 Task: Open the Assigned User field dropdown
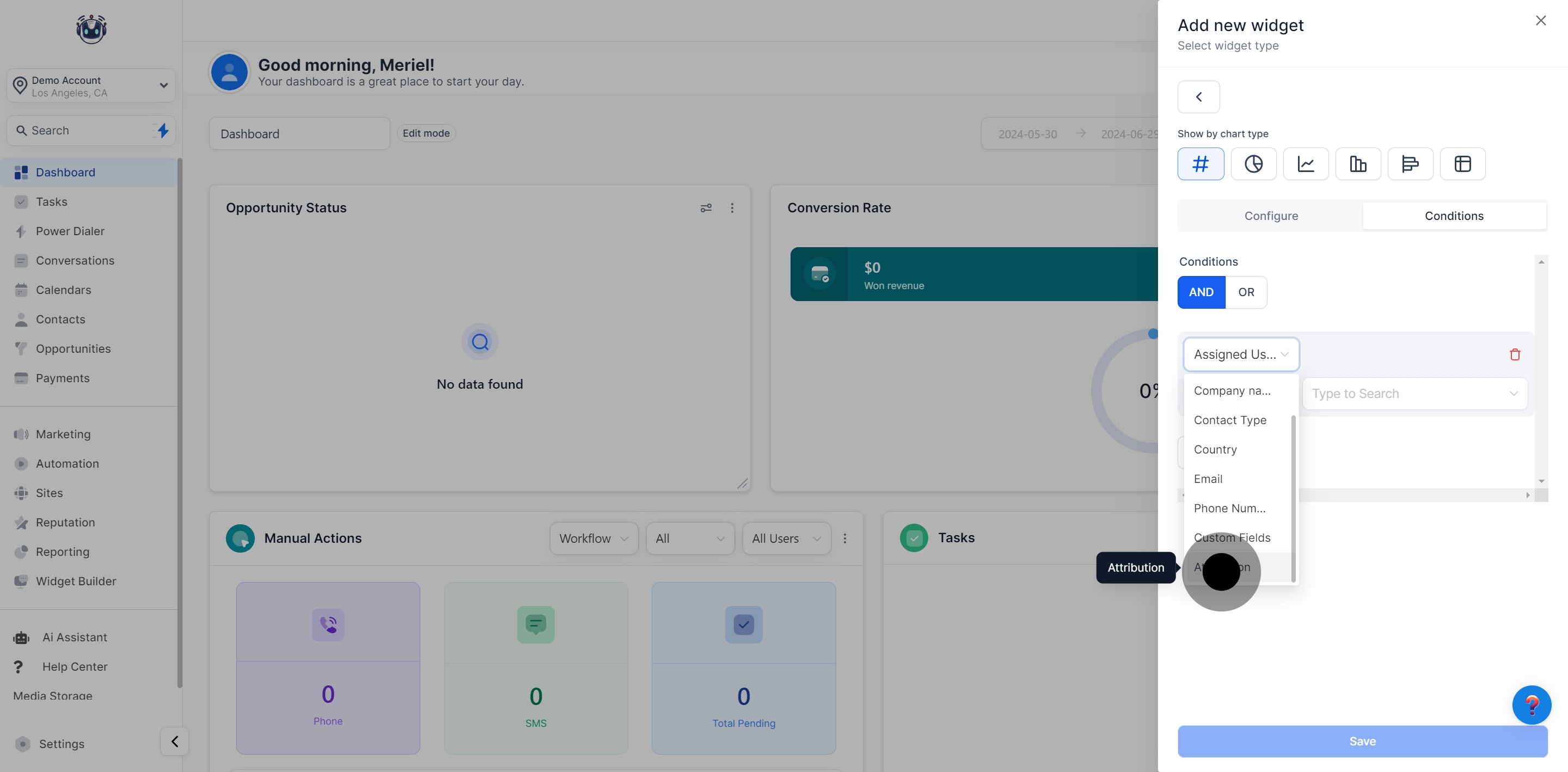coord(1241,354)
